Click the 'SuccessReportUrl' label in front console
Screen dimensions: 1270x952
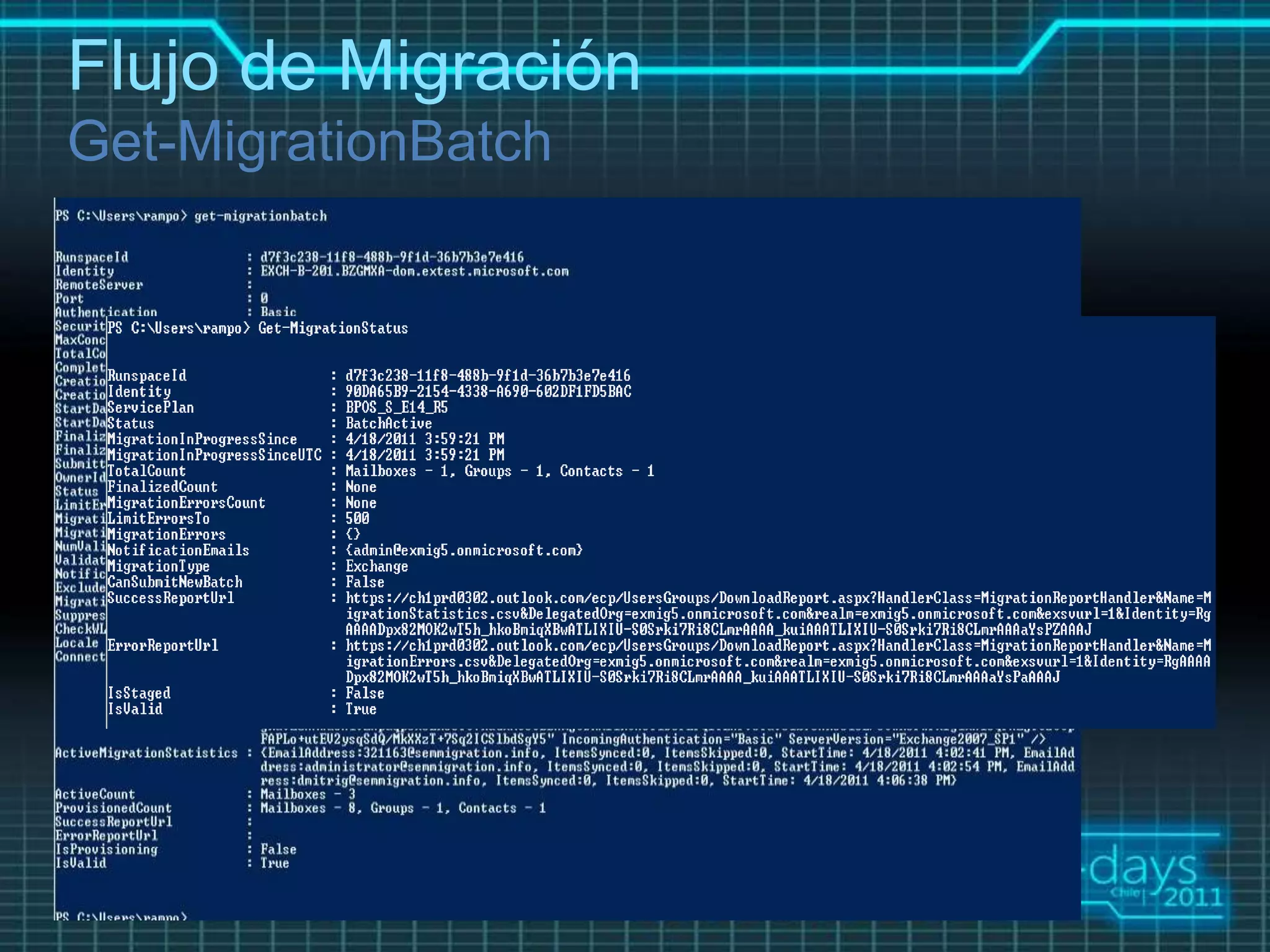tap(171, 599)
